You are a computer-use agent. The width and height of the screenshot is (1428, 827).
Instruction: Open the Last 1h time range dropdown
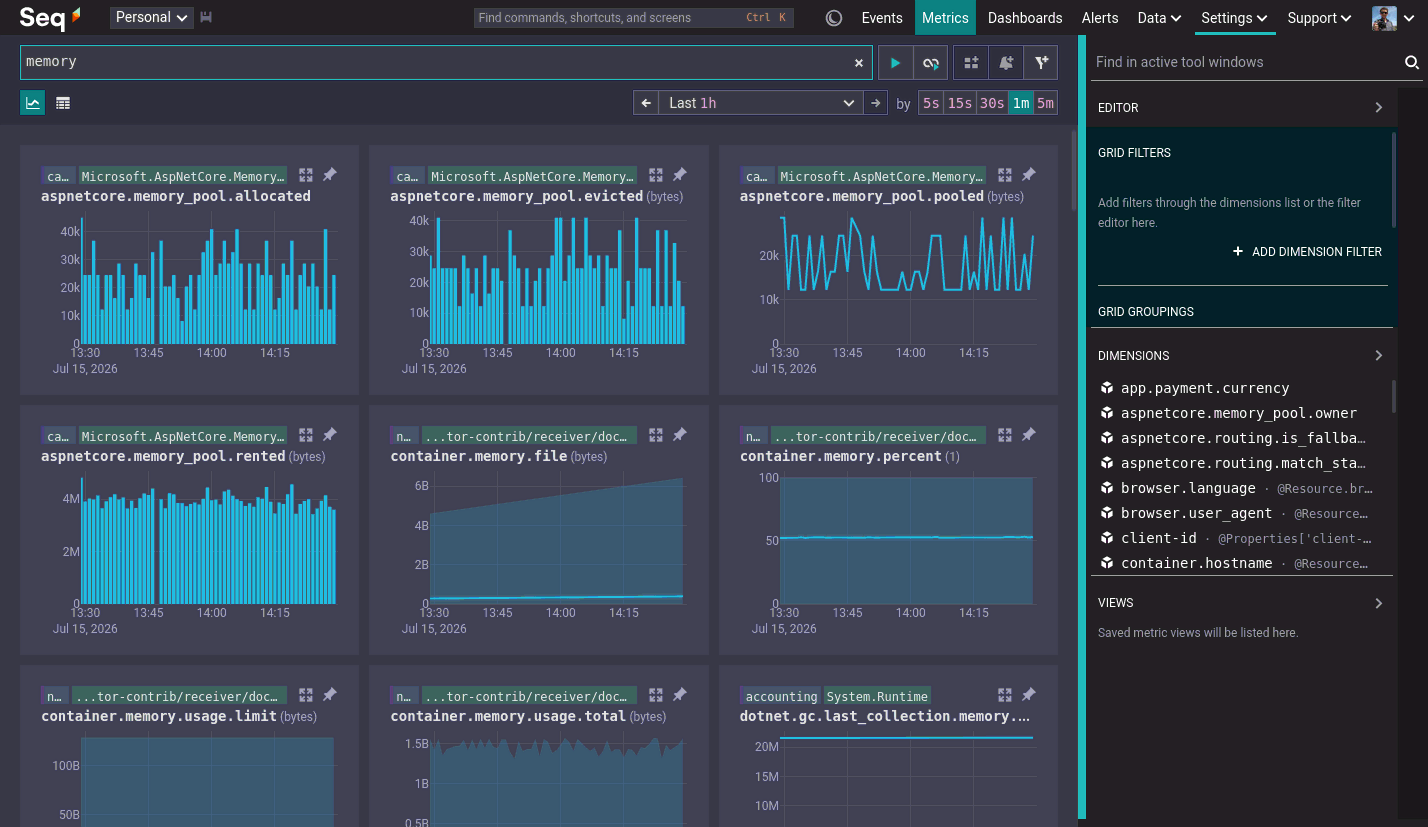761,103
